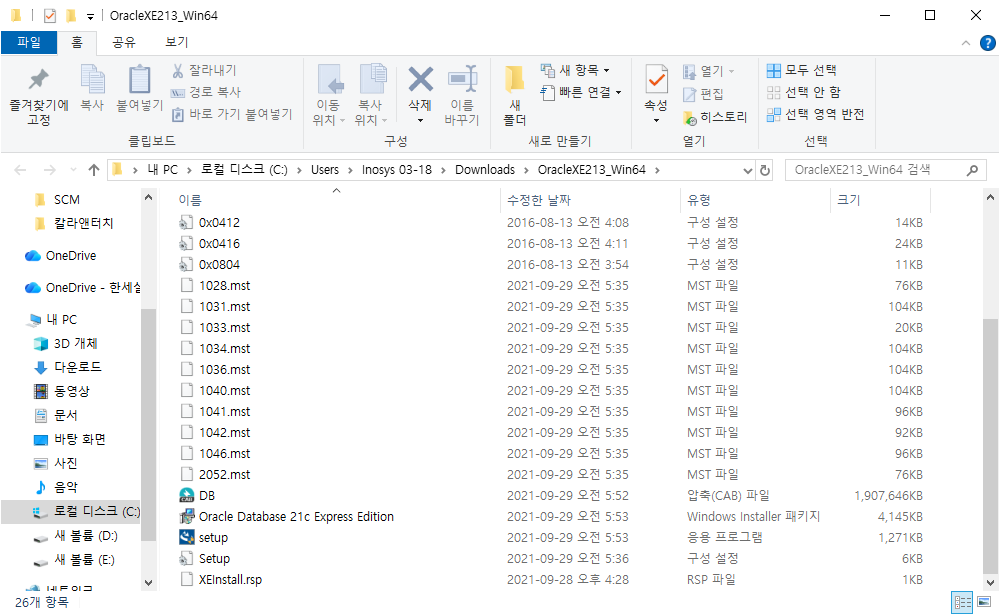
Task: Click the 이름 바꾸기 (rename) icon
Action: [462, 79]
